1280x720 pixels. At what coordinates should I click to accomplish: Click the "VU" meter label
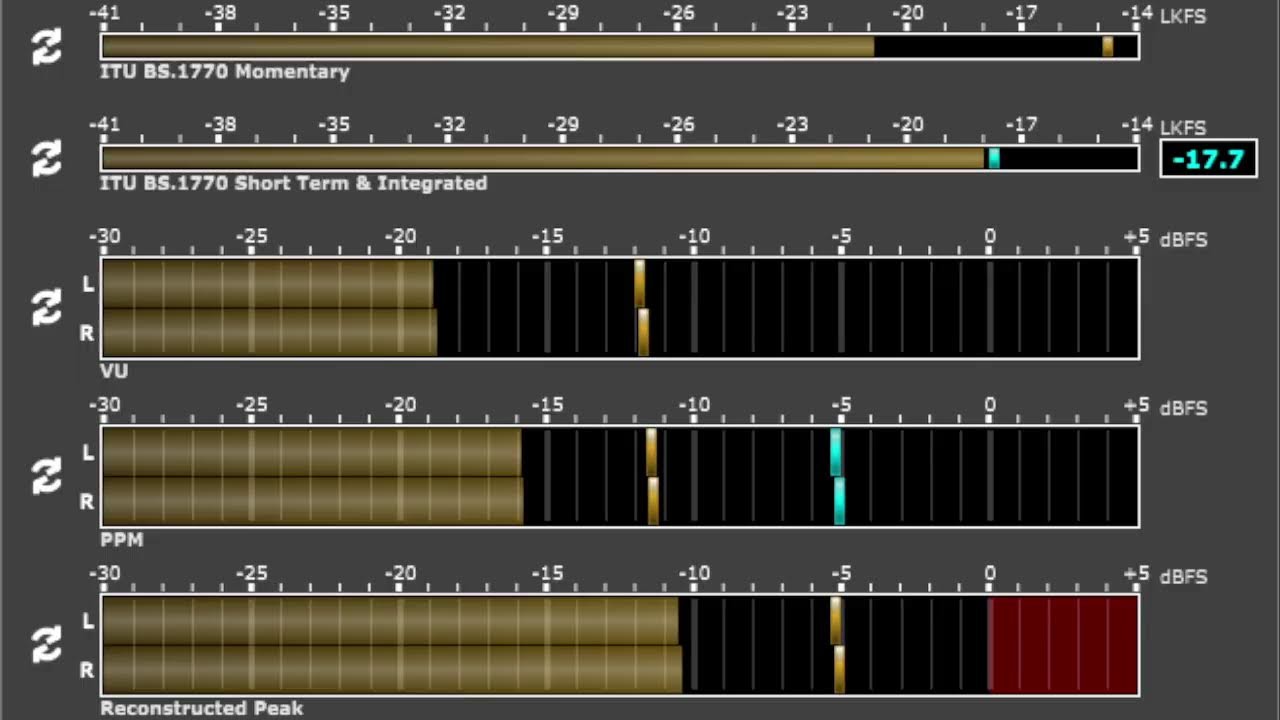click(x=114, y=371)
